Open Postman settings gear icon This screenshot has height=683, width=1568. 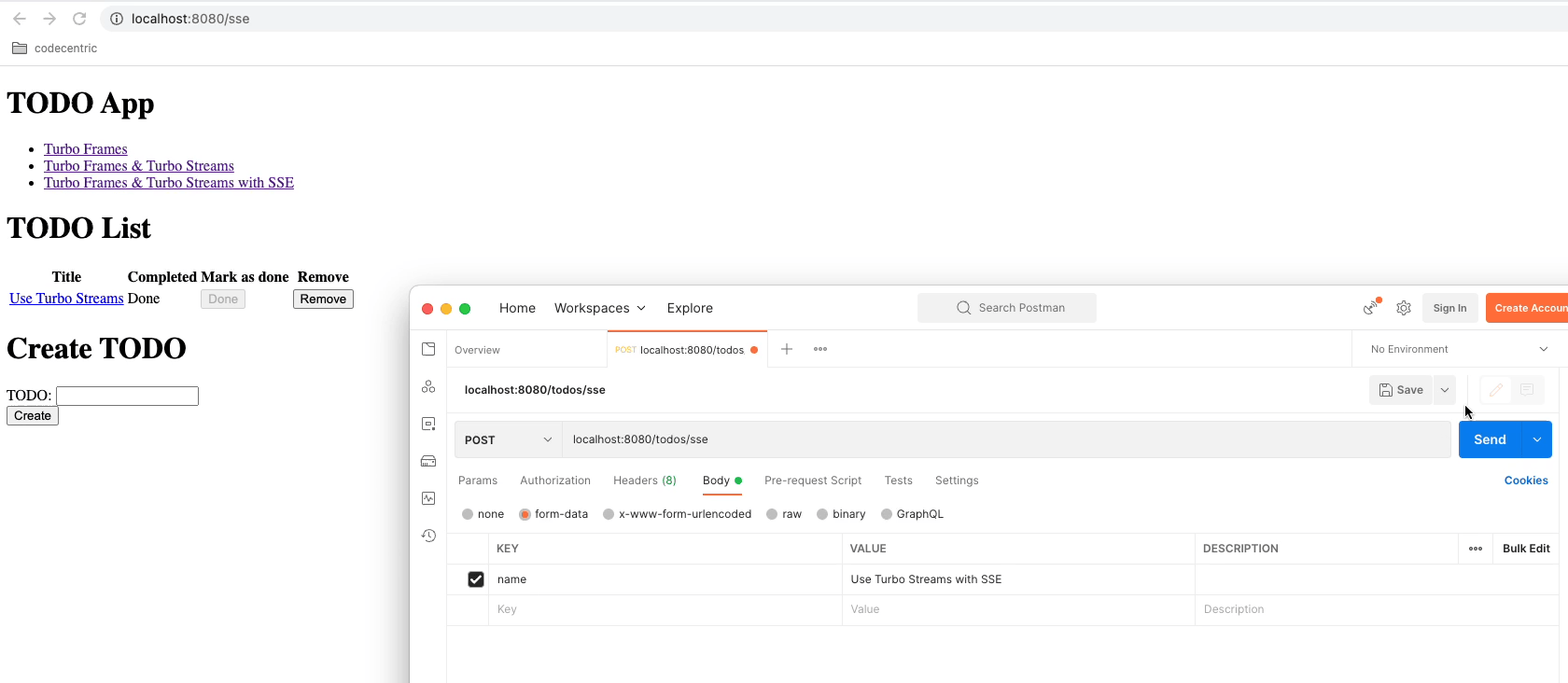pos(1403,308)
